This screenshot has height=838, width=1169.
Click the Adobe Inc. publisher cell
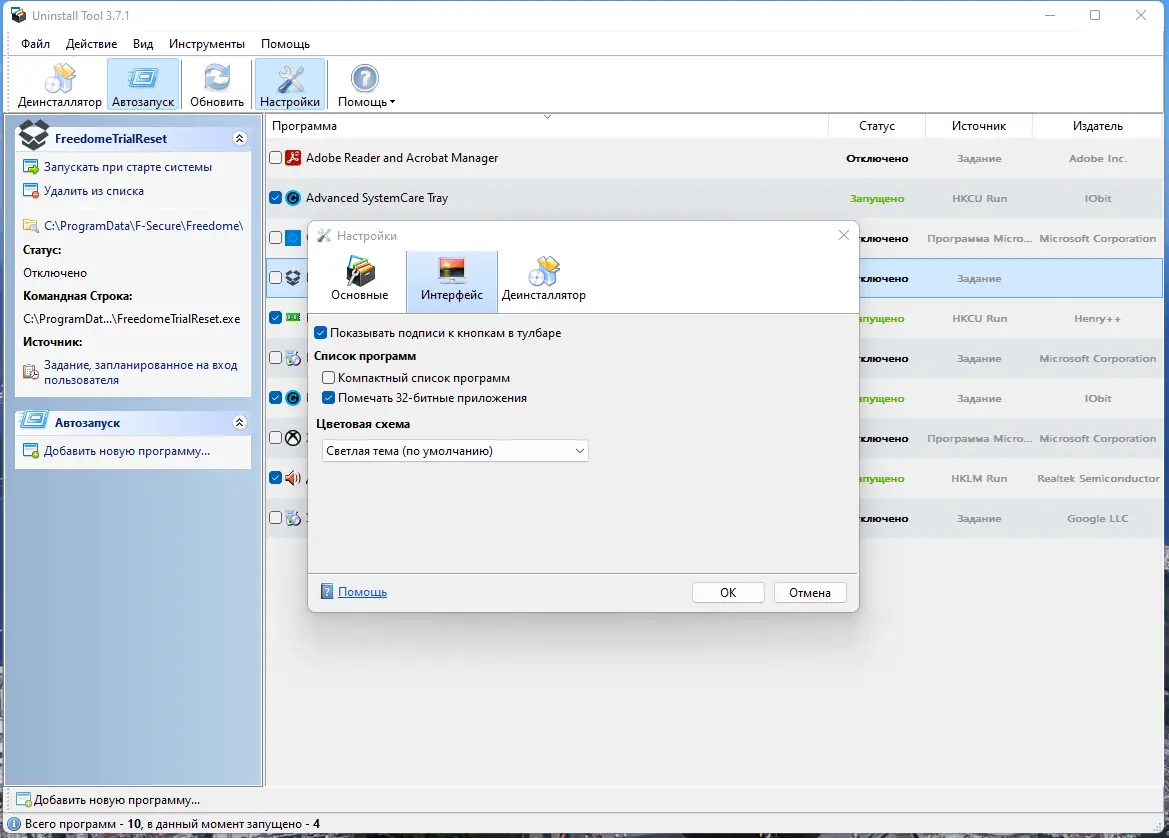[1097, 159]
